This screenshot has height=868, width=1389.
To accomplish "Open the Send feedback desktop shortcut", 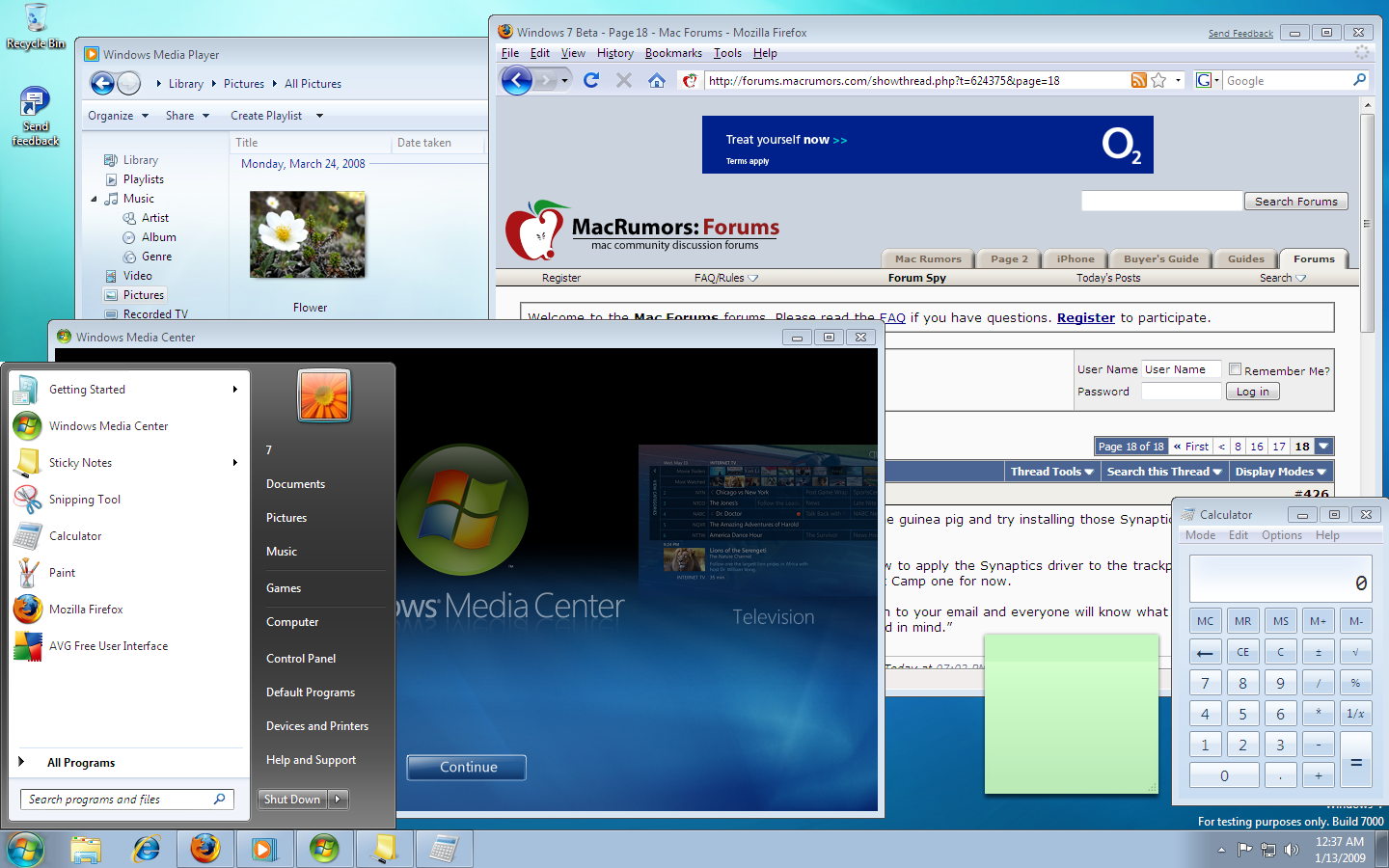I will 36,116.
